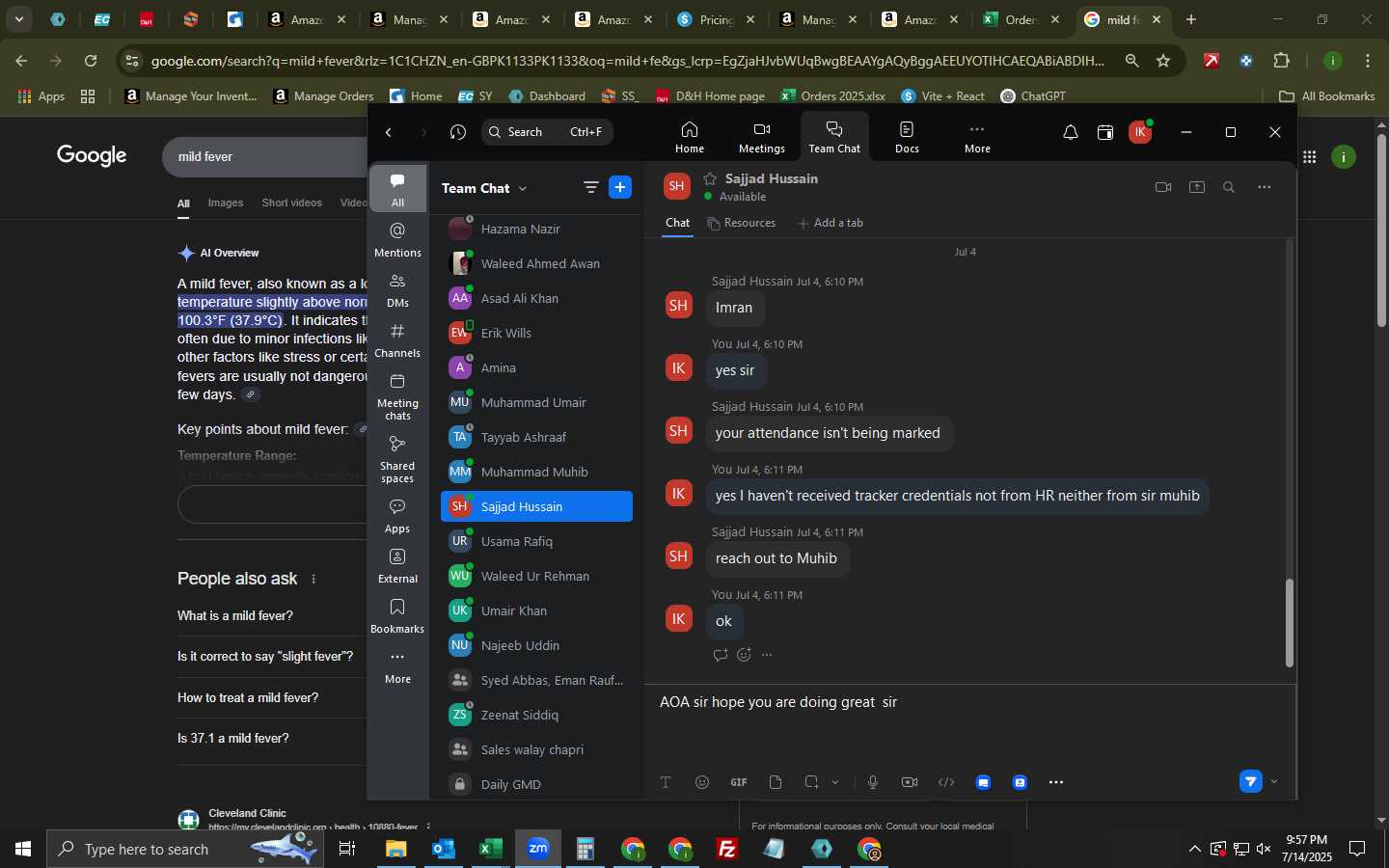Open chat with Waleed Ahmed Awan
The height and width of the screenshot is (868, 1389).
pos(536,263)
